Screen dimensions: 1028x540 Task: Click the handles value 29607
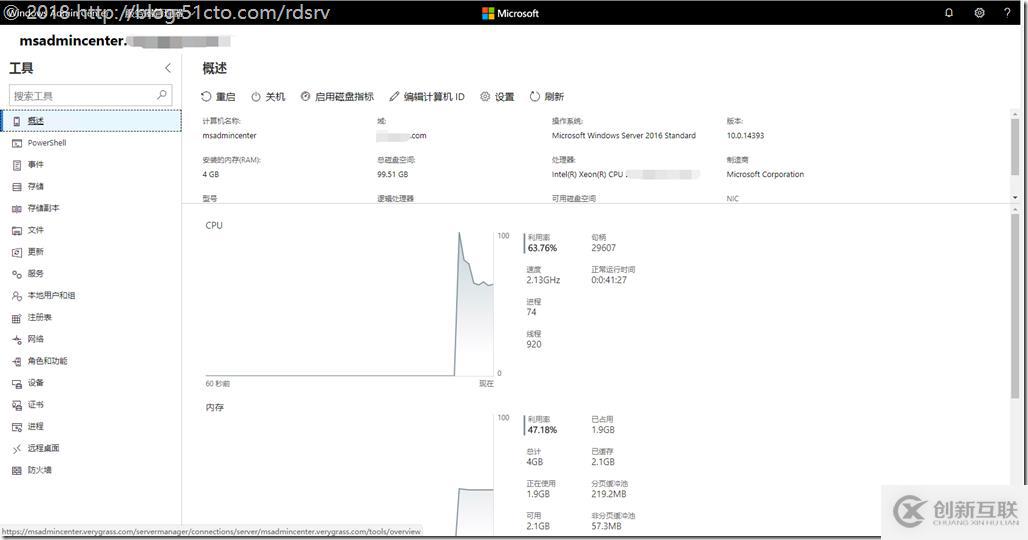[604, 248]
